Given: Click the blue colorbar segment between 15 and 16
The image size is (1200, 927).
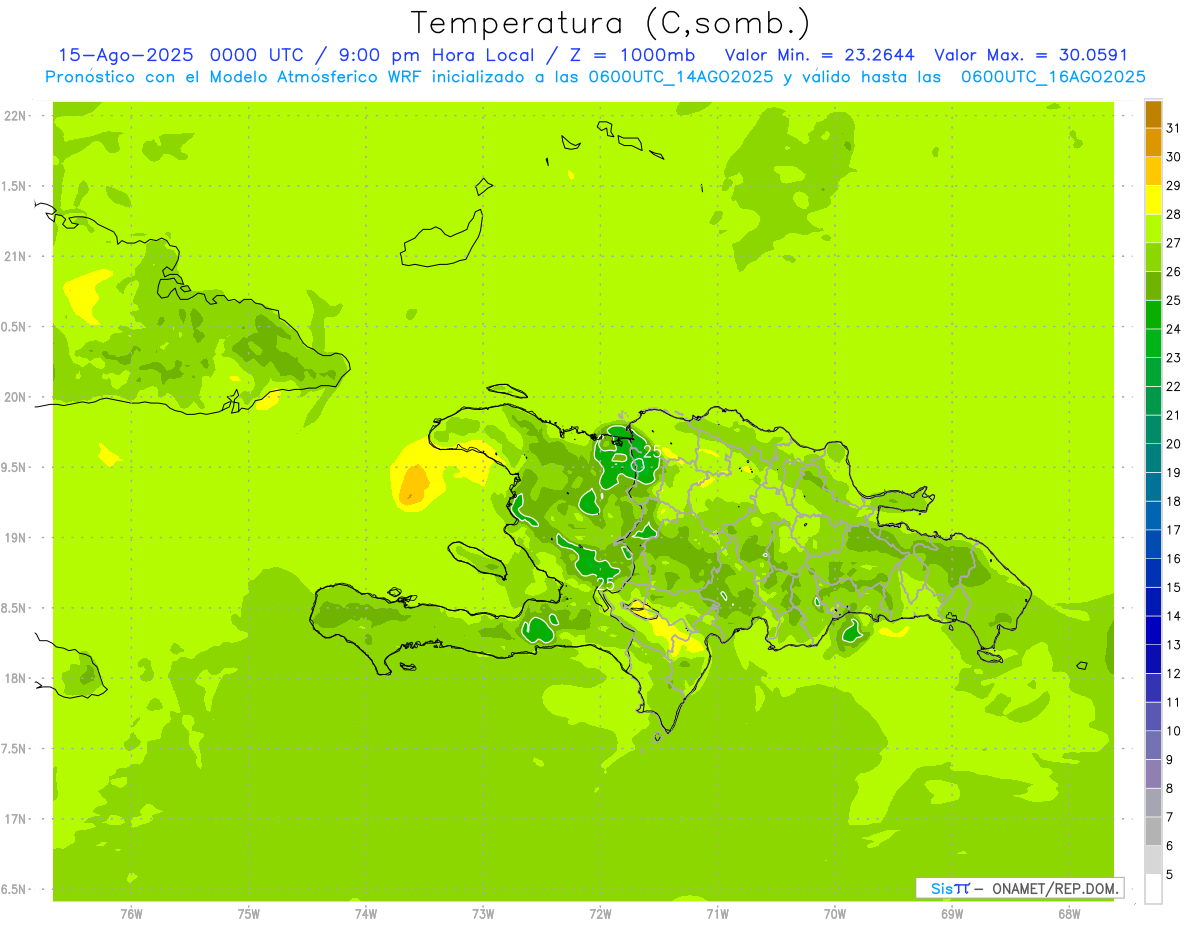Looking at the screenshot, I should pos(1153,573).
